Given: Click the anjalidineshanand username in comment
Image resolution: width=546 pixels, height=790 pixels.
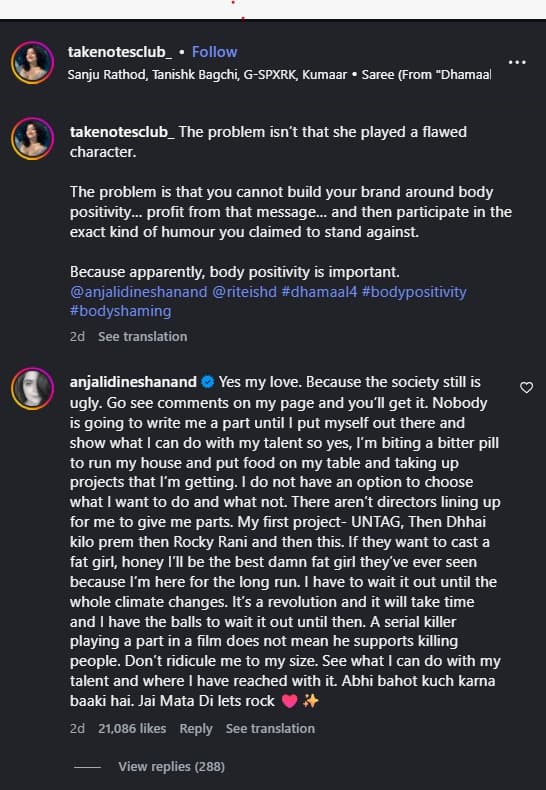Looking at the screenshot, I should [x=133, y=382].
